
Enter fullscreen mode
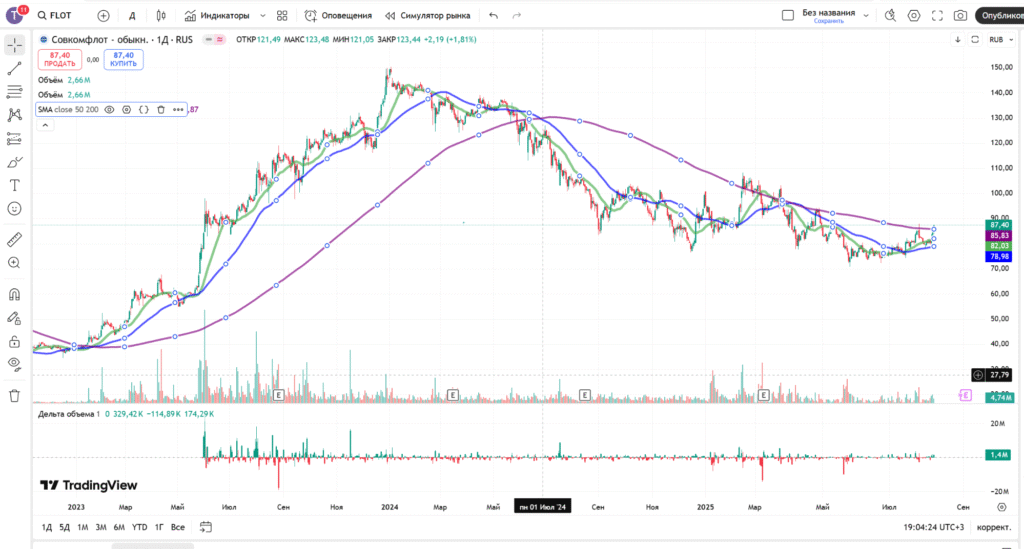[x=937, y=15]
